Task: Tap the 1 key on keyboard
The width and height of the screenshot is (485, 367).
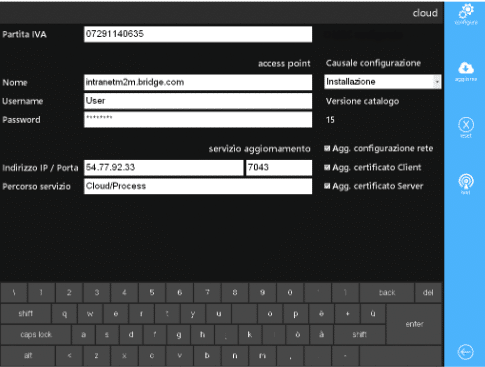Action: (x=41, y=293)
